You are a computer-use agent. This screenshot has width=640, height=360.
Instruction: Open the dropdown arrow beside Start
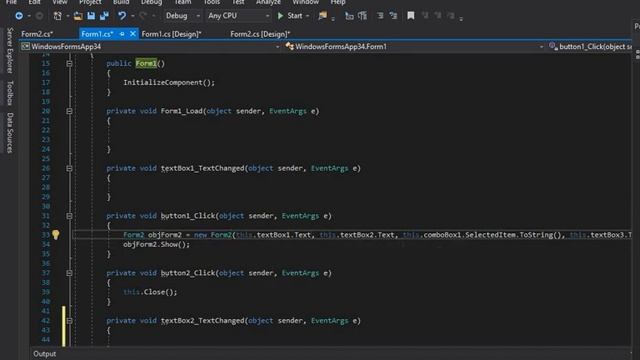point(307,16)
